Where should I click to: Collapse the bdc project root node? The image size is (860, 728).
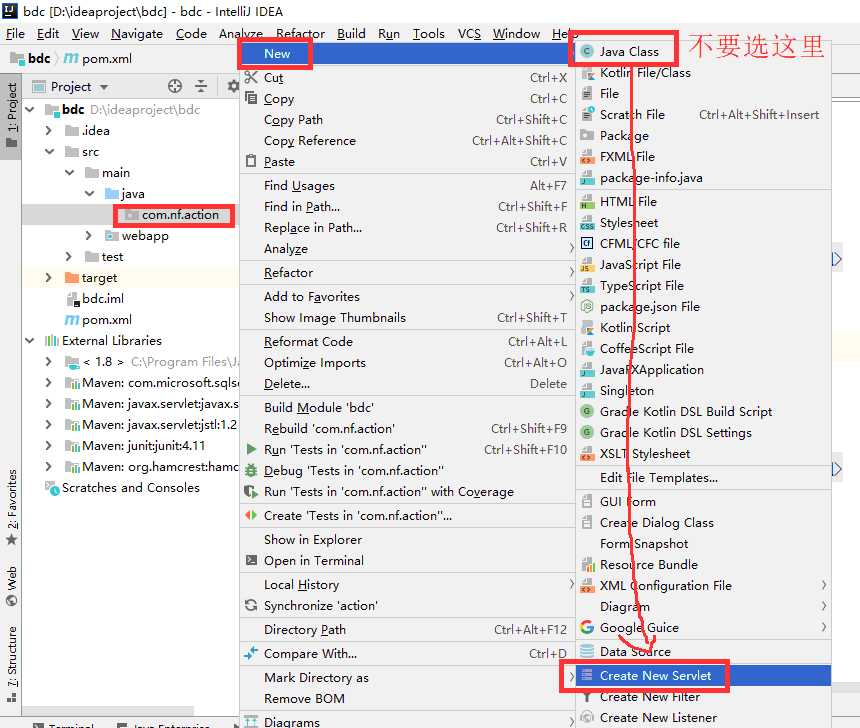point(30,109)
